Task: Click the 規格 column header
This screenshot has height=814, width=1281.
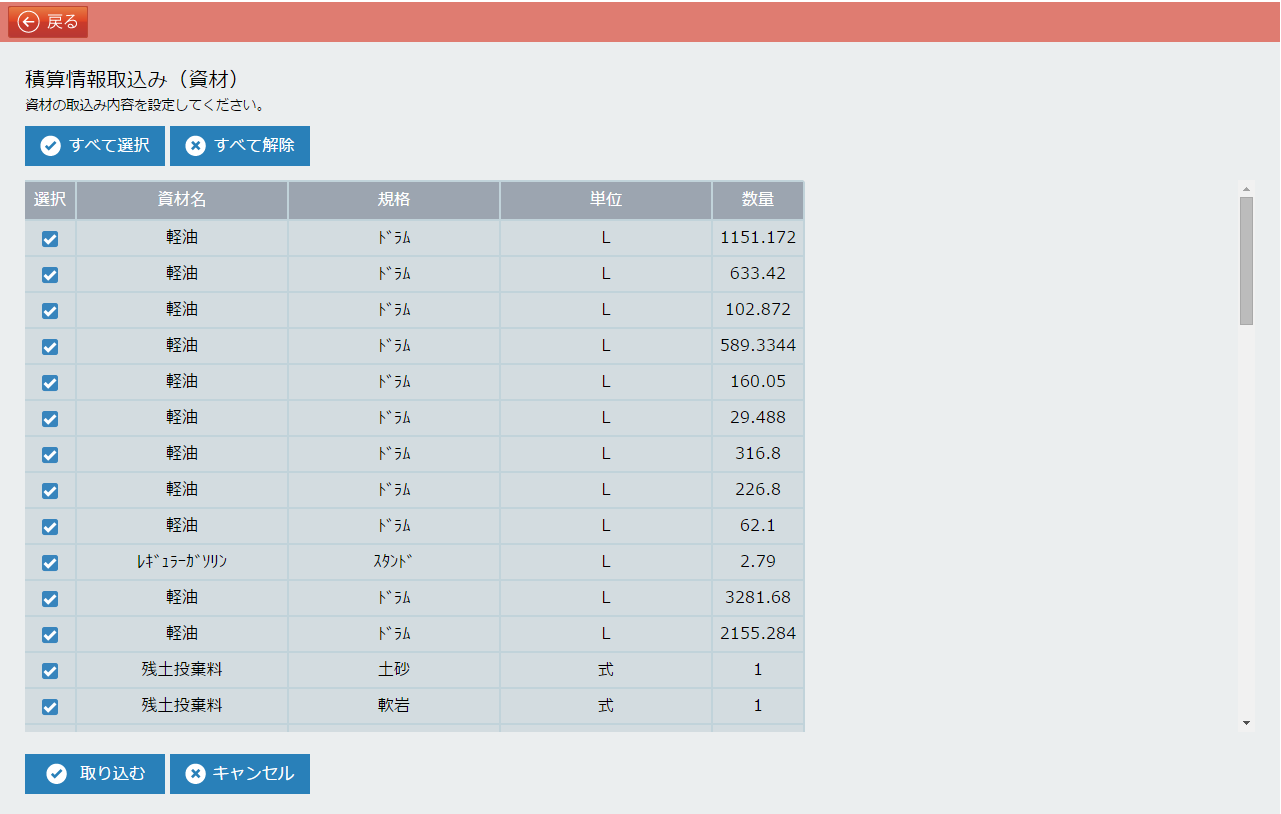Action: (x=394, y=200)
